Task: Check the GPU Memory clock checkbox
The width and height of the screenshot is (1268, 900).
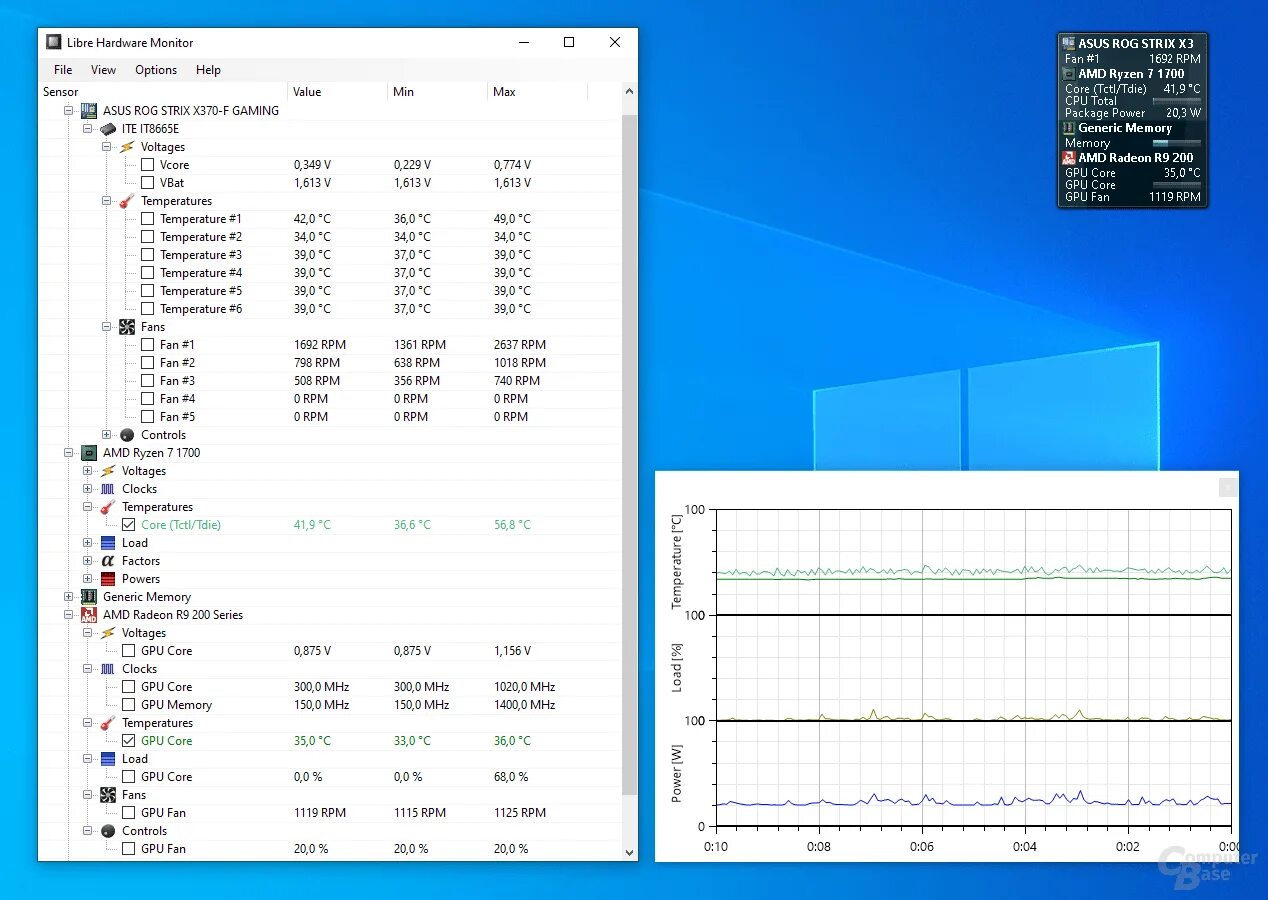Action: 128,705
